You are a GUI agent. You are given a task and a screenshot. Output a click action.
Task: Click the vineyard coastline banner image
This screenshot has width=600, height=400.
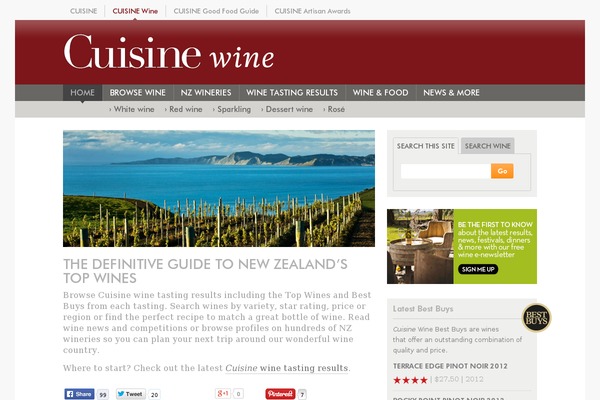(x=219, y=188)
